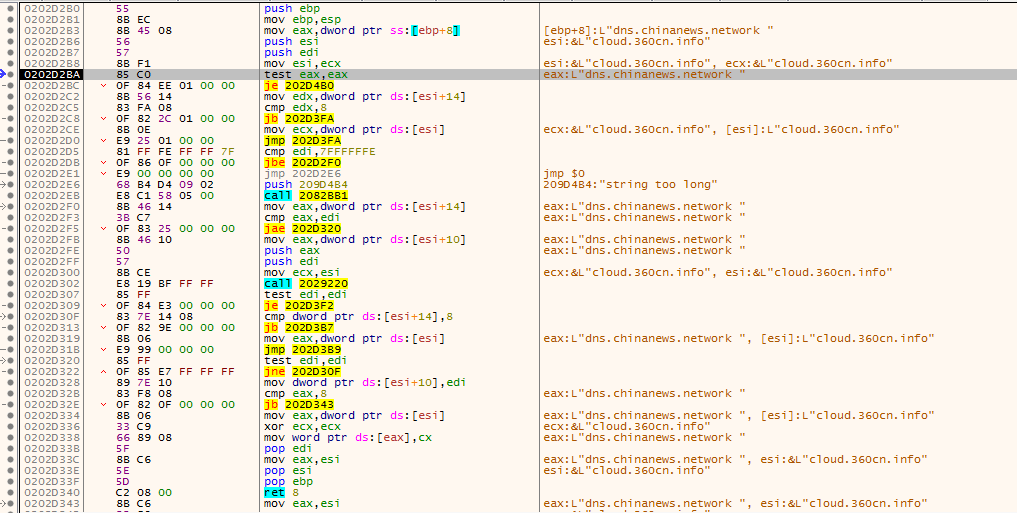Toggle breakpoint dot beside address 0202D2FE
This screenshot has height=513, width=1017.
[10, 250]
